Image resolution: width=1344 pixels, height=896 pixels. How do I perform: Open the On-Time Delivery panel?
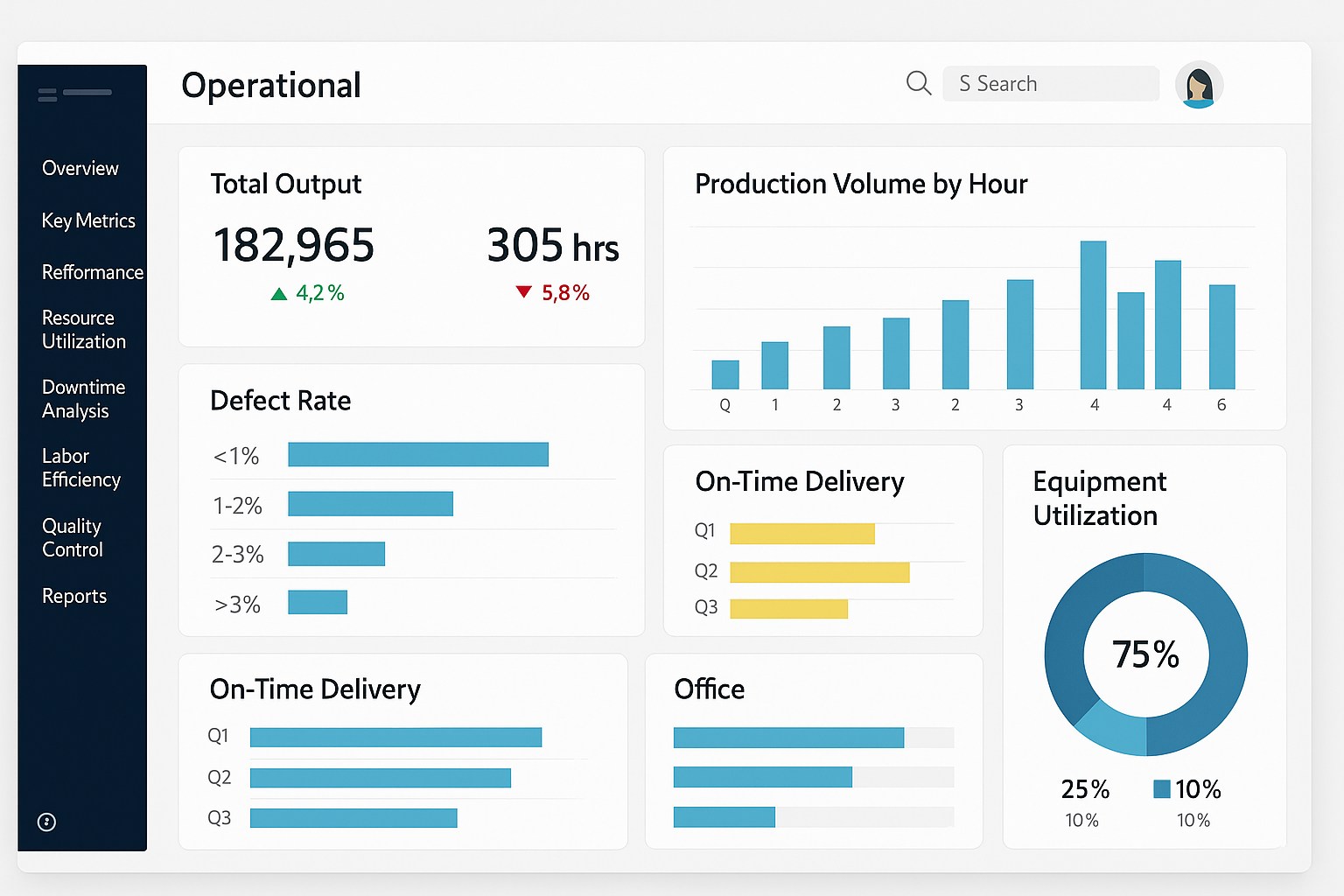tap(822, 540)
